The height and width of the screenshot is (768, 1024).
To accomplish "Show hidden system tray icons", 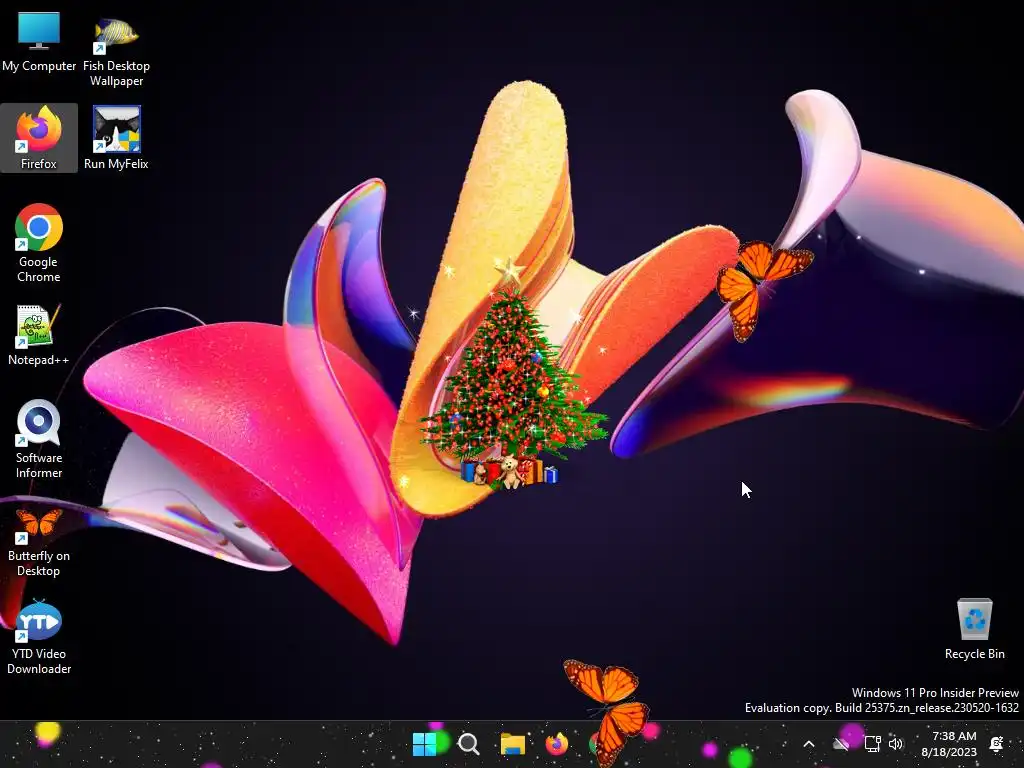I will click(808, 744).
